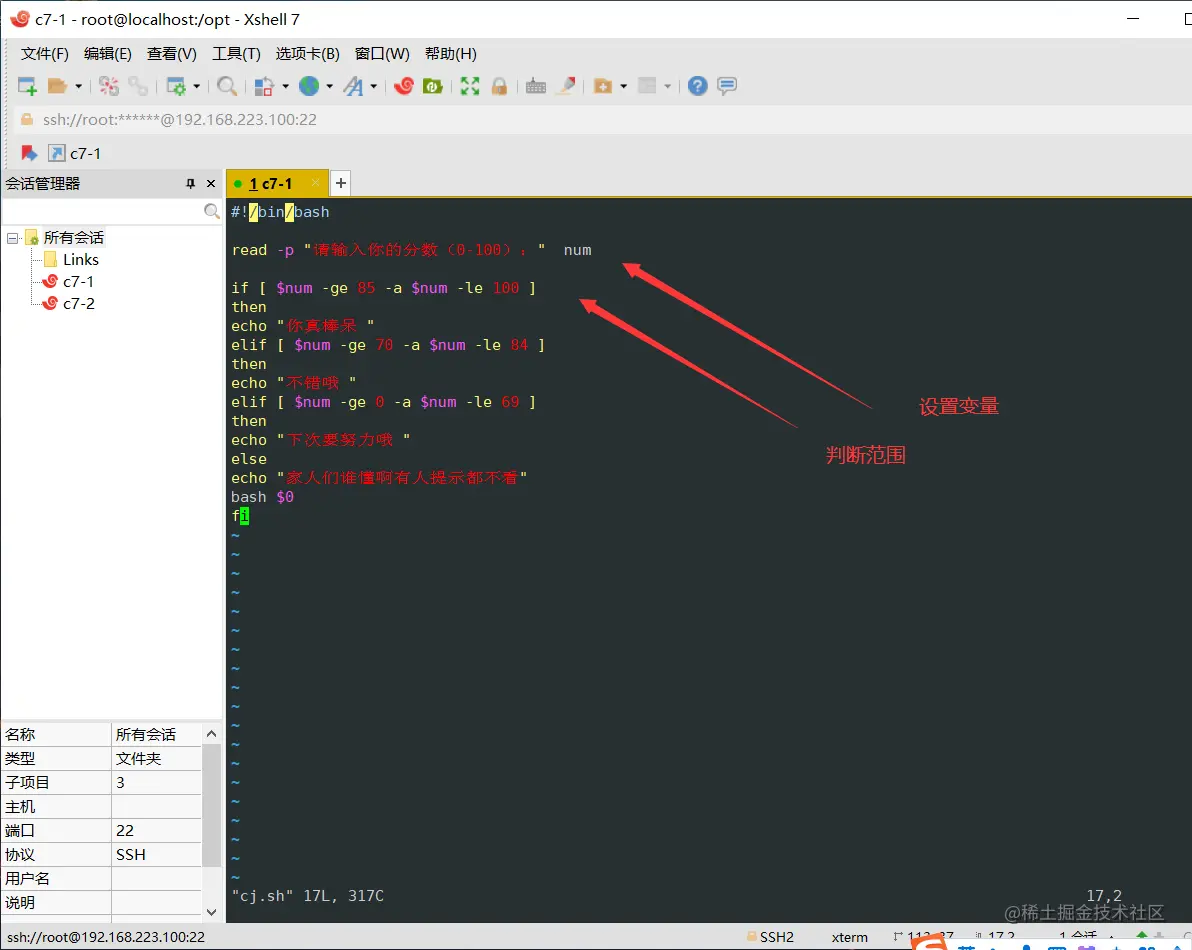Expand the color scheme dropdown arrow
1192x950 pixels.
click(285, 87)
